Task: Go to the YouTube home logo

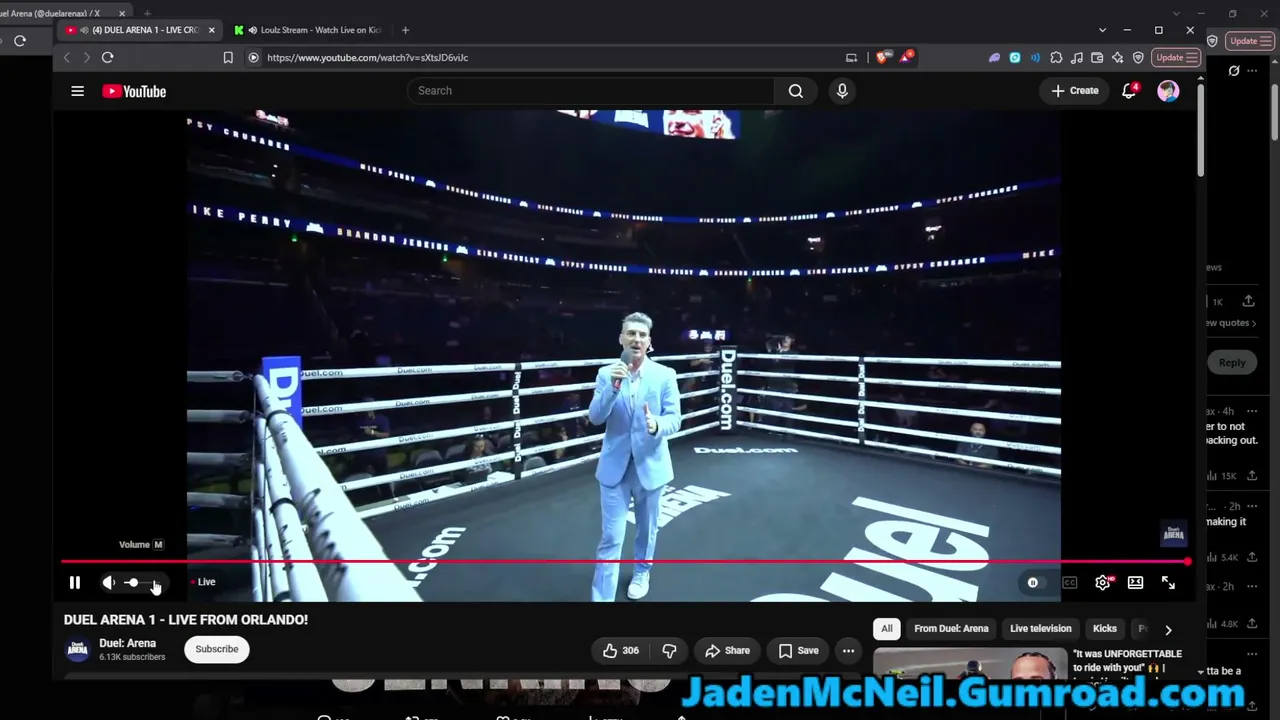Action: (x=134, y=91)
